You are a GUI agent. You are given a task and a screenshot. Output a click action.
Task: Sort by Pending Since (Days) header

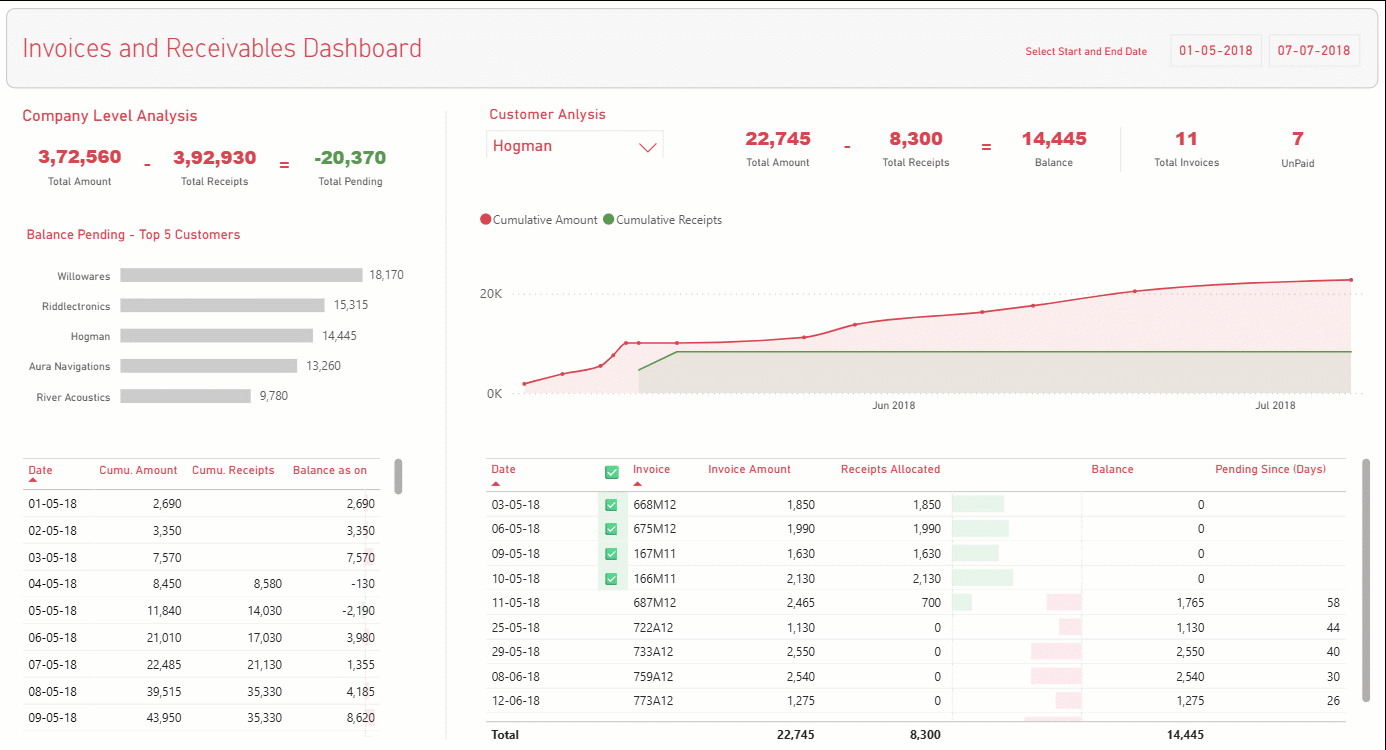pyautogui.click(x=1270, y=469)
